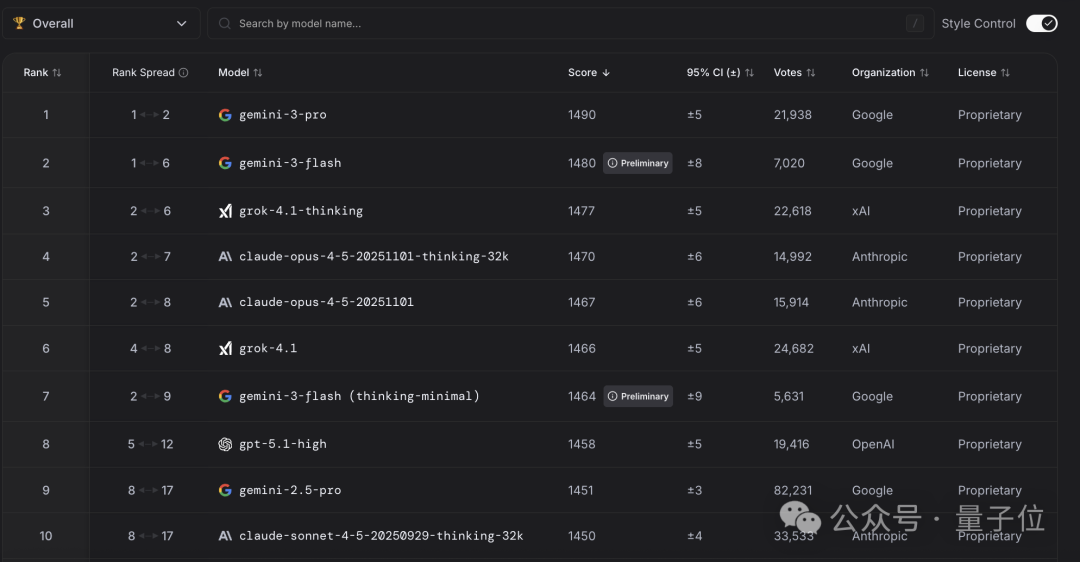Click the magnifier search icon
The image size is (1080, 562).
pyautogui.click(x=225, y=23)
